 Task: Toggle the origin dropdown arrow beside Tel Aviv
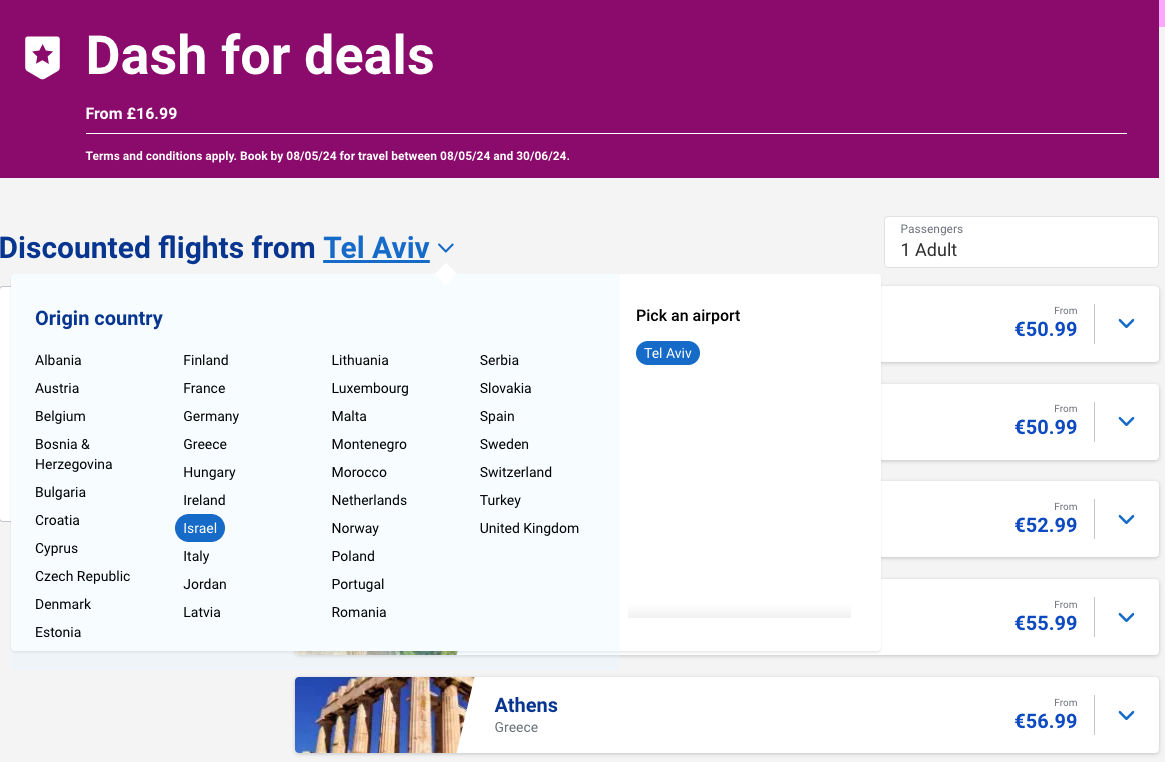[x=446, y=248]
